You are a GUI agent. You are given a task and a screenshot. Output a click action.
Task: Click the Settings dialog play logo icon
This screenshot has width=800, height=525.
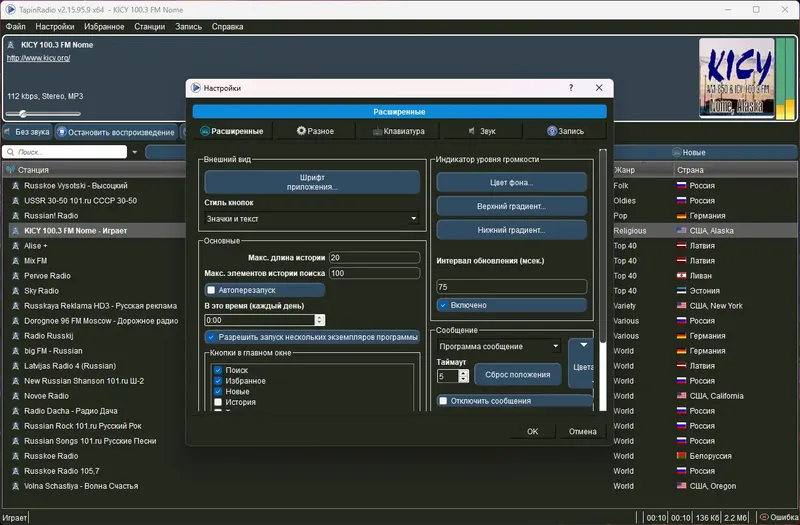pyautogui.click(x=196, y=88)
